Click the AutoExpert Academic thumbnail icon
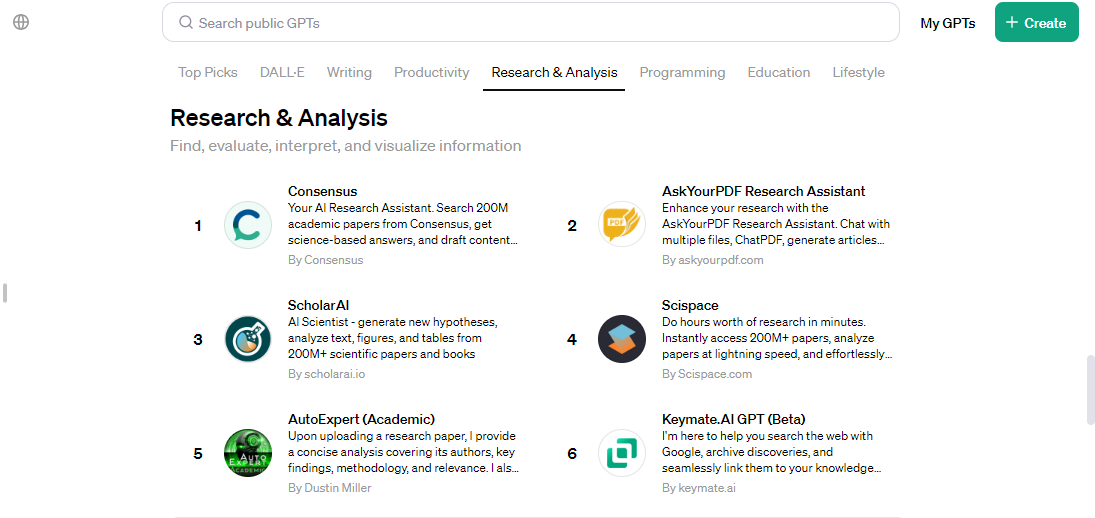Viewport: 1095px width, 518px height. pos(247,453)
